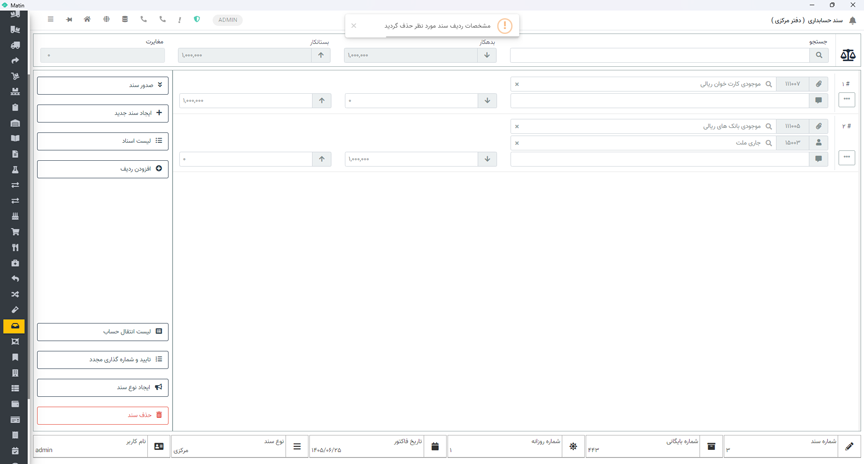Click the open book icon in sidebar
This screenshot has width=864, height=464.
coord(15,138)
